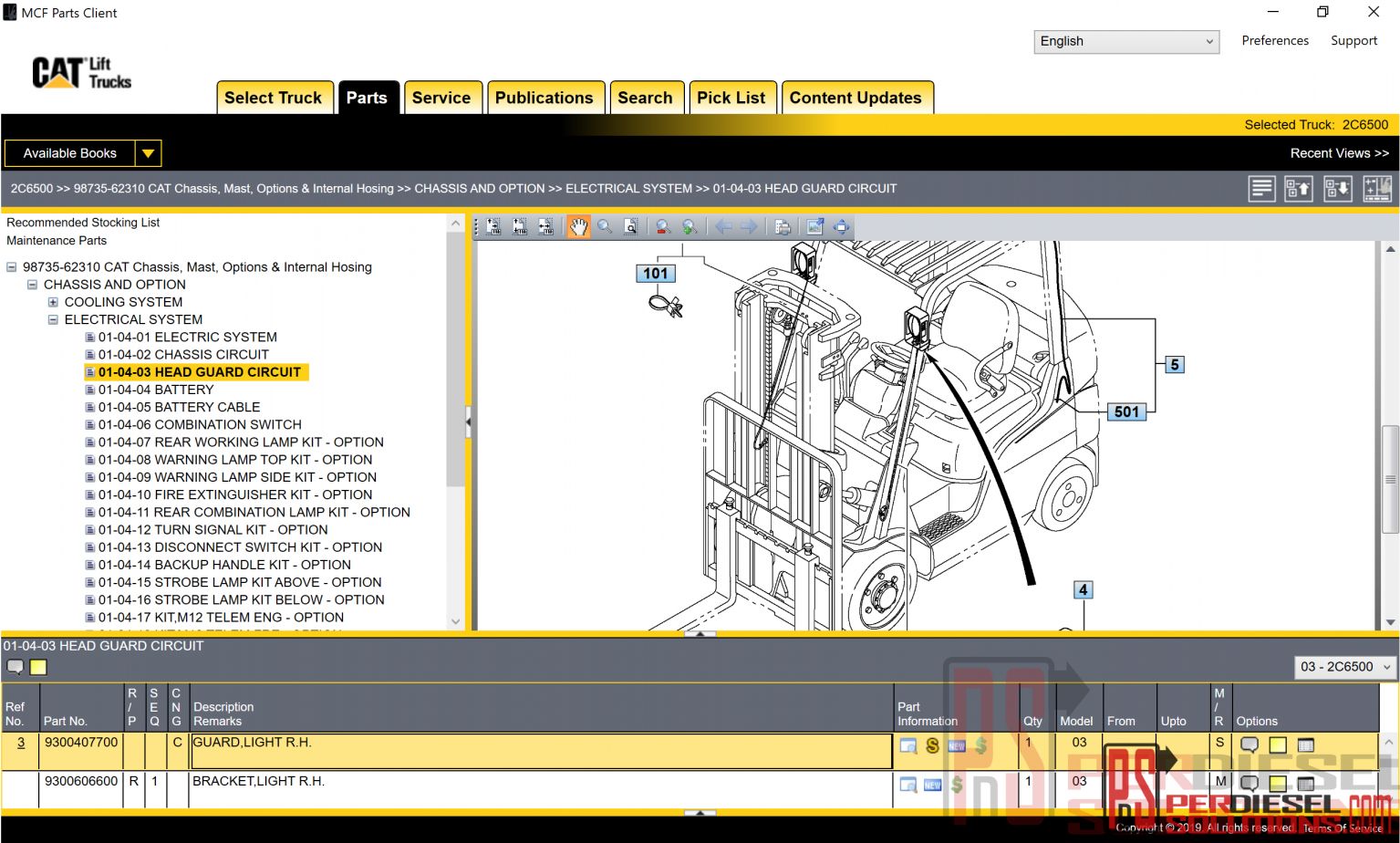
Task: Open part information icon for BRACKET,LIGHT R.H.
Action: coord(908,785)
